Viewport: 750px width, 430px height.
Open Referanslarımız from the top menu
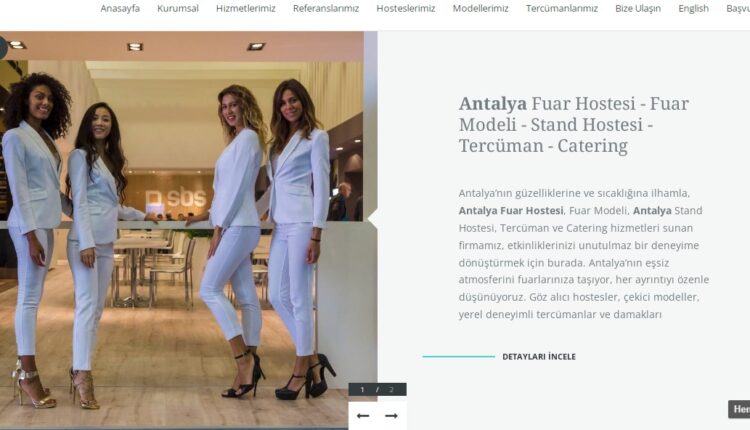(326, 9)
